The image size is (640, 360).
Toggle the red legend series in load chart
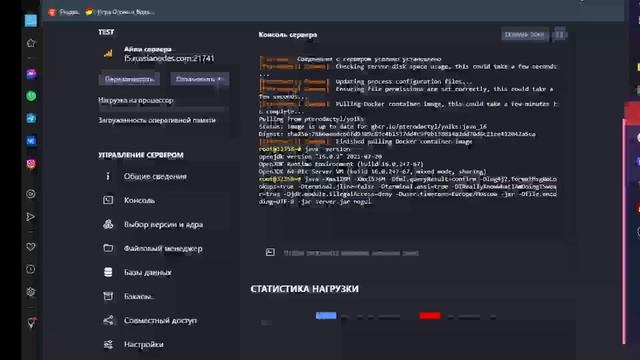click(430, 316)
